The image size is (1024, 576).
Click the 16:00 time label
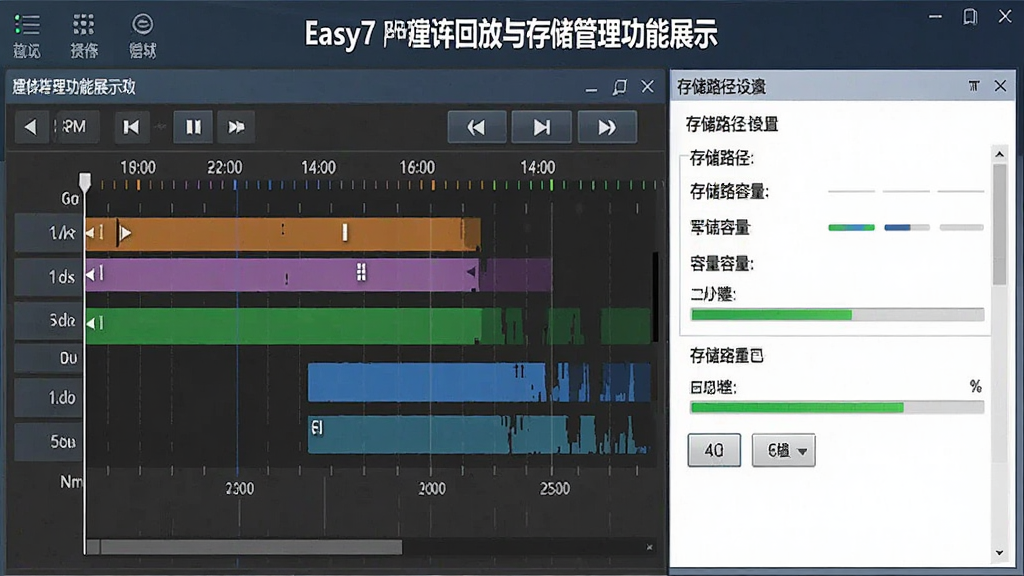click(x=417, y=168)
